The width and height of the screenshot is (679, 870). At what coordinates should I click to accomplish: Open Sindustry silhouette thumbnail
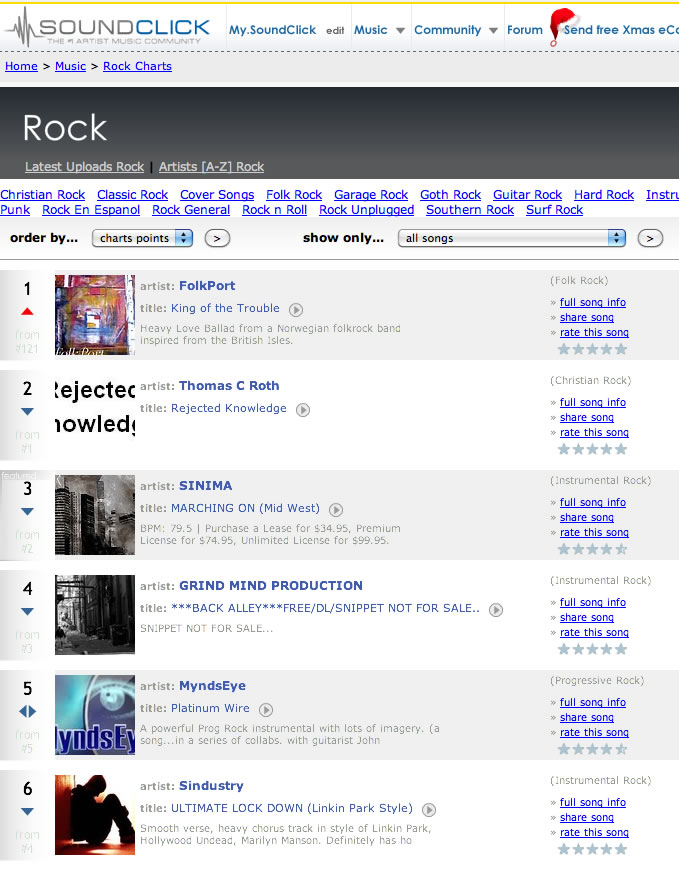tap(95, 815)
